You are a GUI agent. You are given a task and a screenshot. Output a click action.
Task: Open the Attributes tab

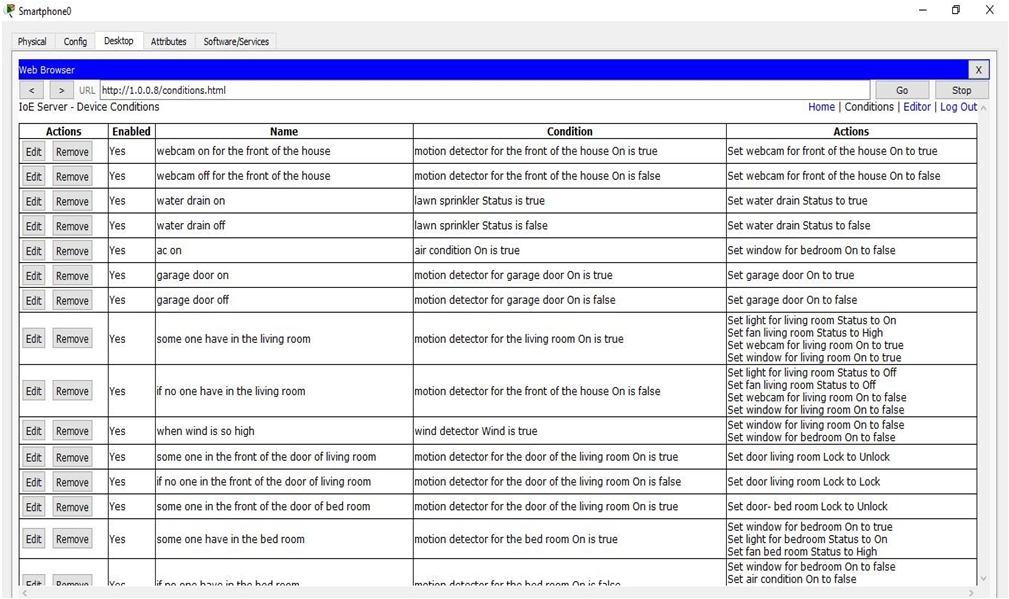click(x=169, y=41)
